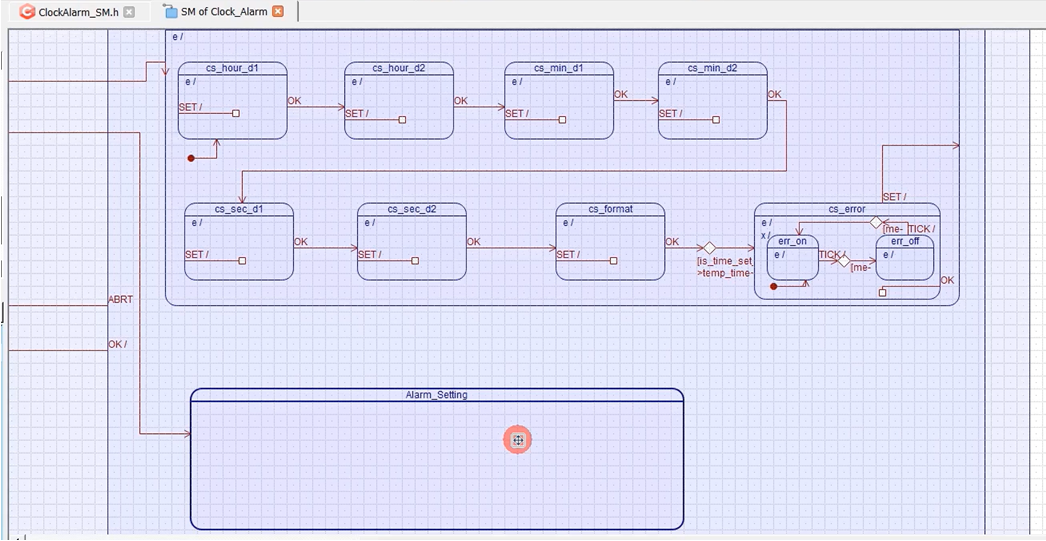Click SET internal transition end square in cs_sec_d2
Viewport: 1046px width, 541px height.
pyautogui.click(x=415, y=261)
